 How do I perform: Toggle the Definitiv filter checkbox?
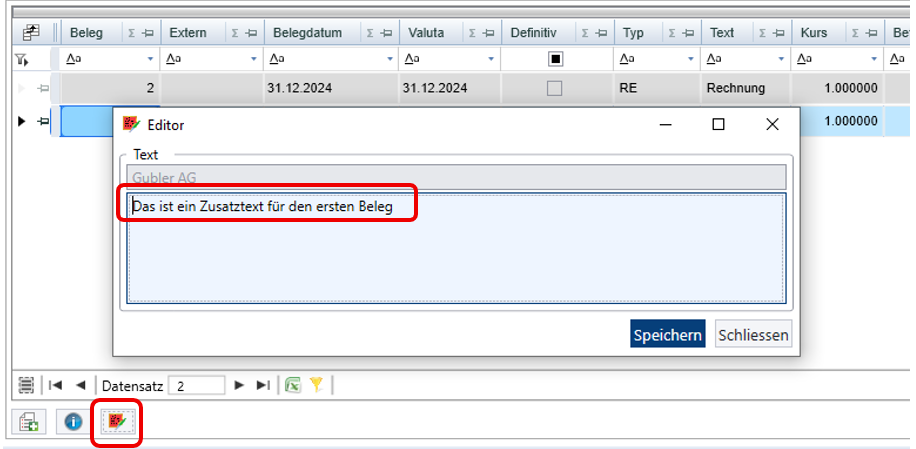point(556,59)
